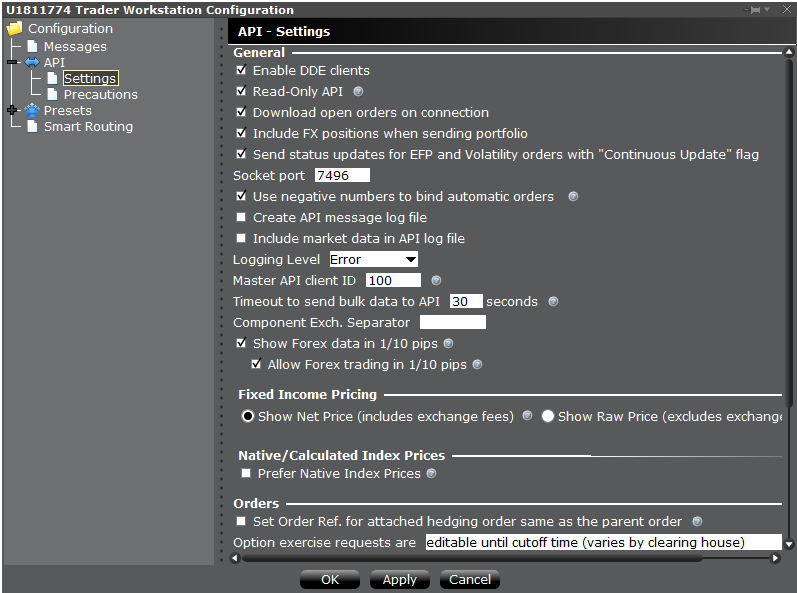Enable Include market data in API log
This screenshot has width=797, height=593.
pyautogui.click(x=241, y=238)
